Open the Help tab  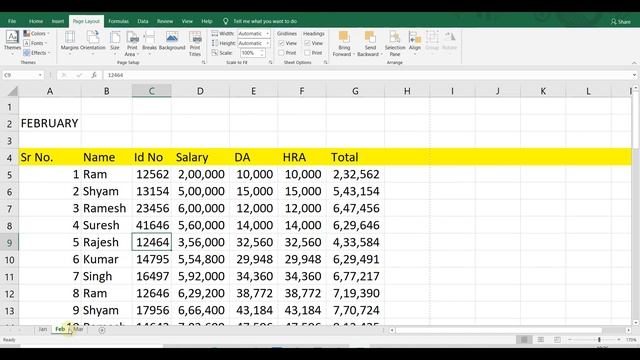click(x=207, y=21)
